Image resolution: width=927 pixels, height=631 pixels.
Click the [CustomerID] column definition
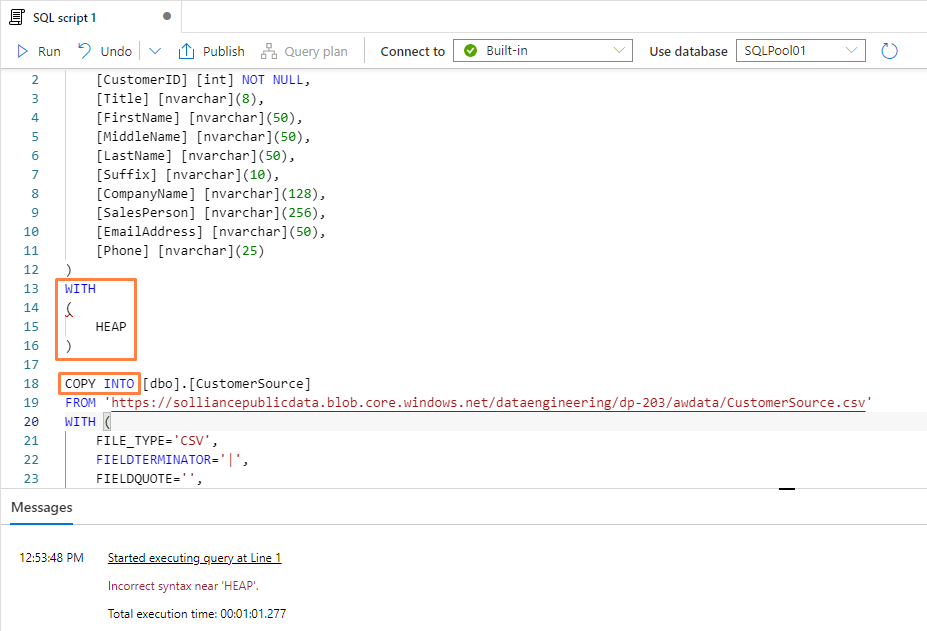coord(203,80)
